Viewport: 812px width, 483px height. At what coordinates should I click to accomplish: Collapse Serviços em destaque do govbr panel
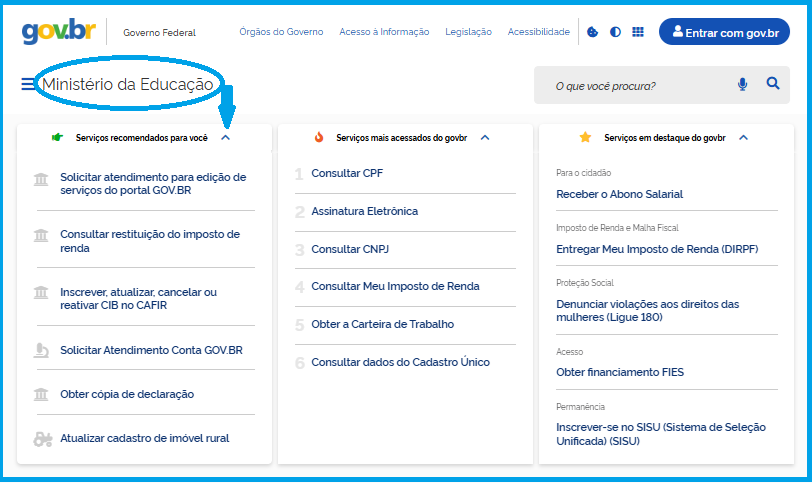[x=743, y=138]
